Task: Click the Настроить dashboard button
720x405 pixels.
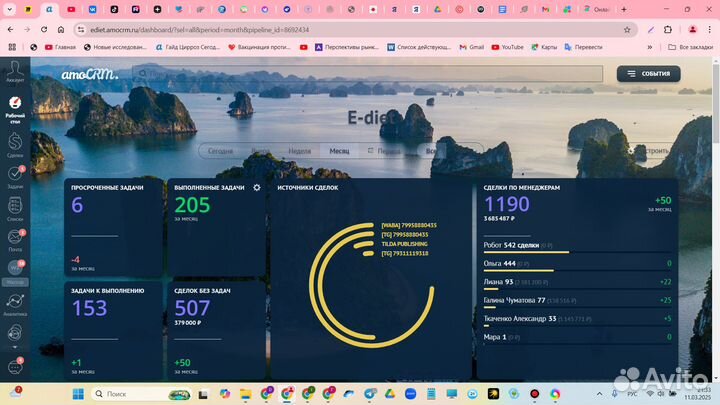Action: tap(651, 151)
